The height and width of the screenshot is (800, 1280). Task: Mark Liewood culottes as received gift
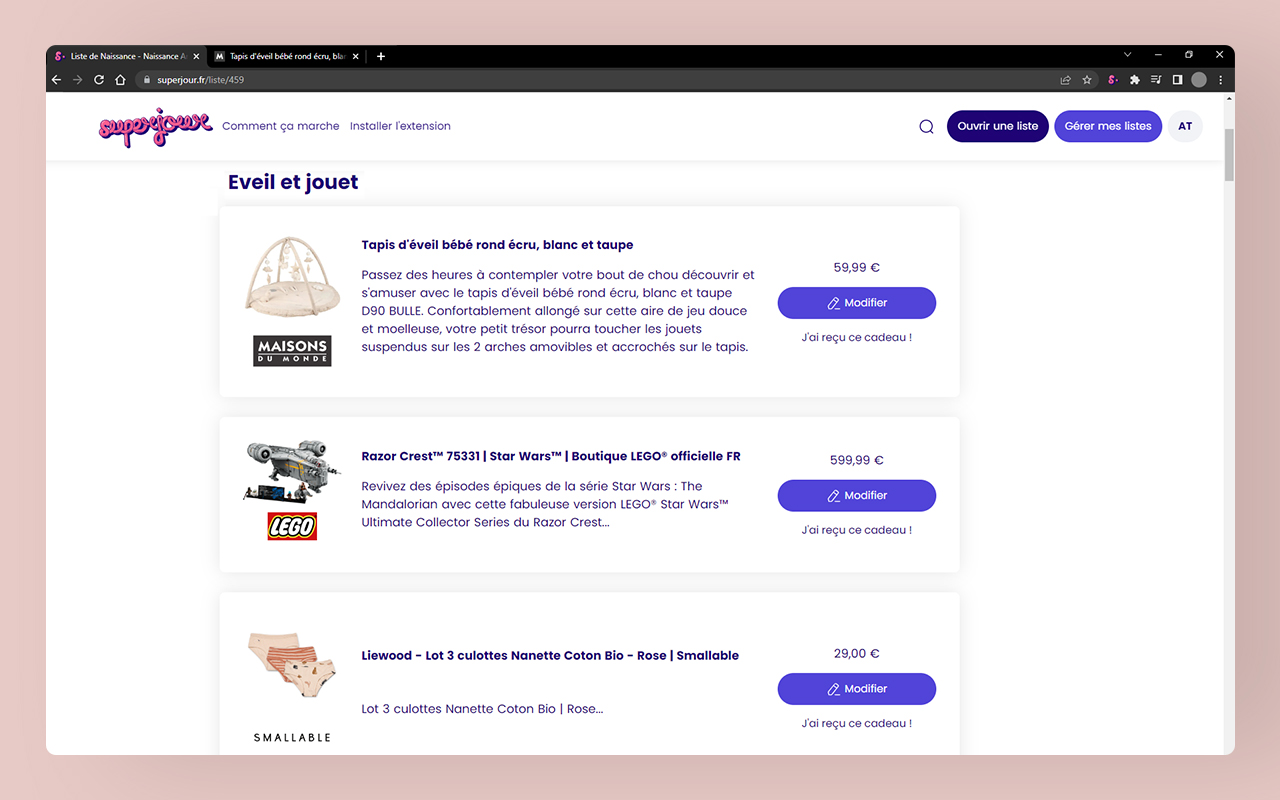(x=857, y=724)
